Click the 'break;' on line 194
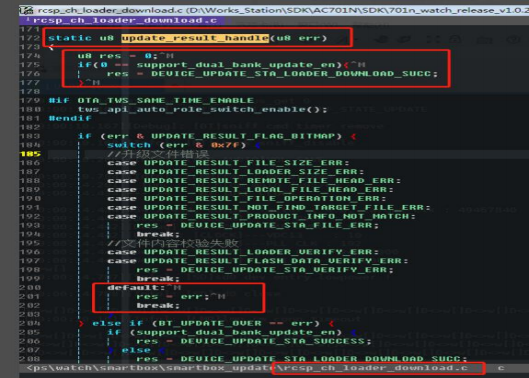The width and height of the screenshot is (529, 378). point(158,234)
